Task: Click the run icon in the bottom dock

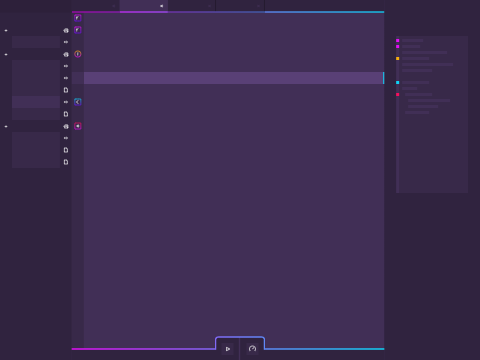Action: [x=228, y=349]
